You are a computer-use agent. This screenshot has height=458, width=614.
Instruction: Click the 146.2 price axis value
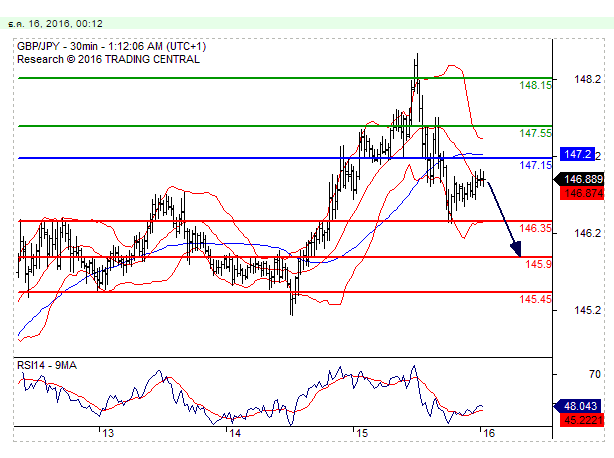587,233
